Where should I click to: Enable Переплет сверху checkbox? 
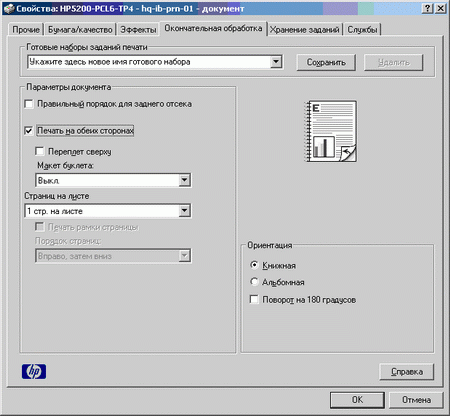(x=40, y=151)
